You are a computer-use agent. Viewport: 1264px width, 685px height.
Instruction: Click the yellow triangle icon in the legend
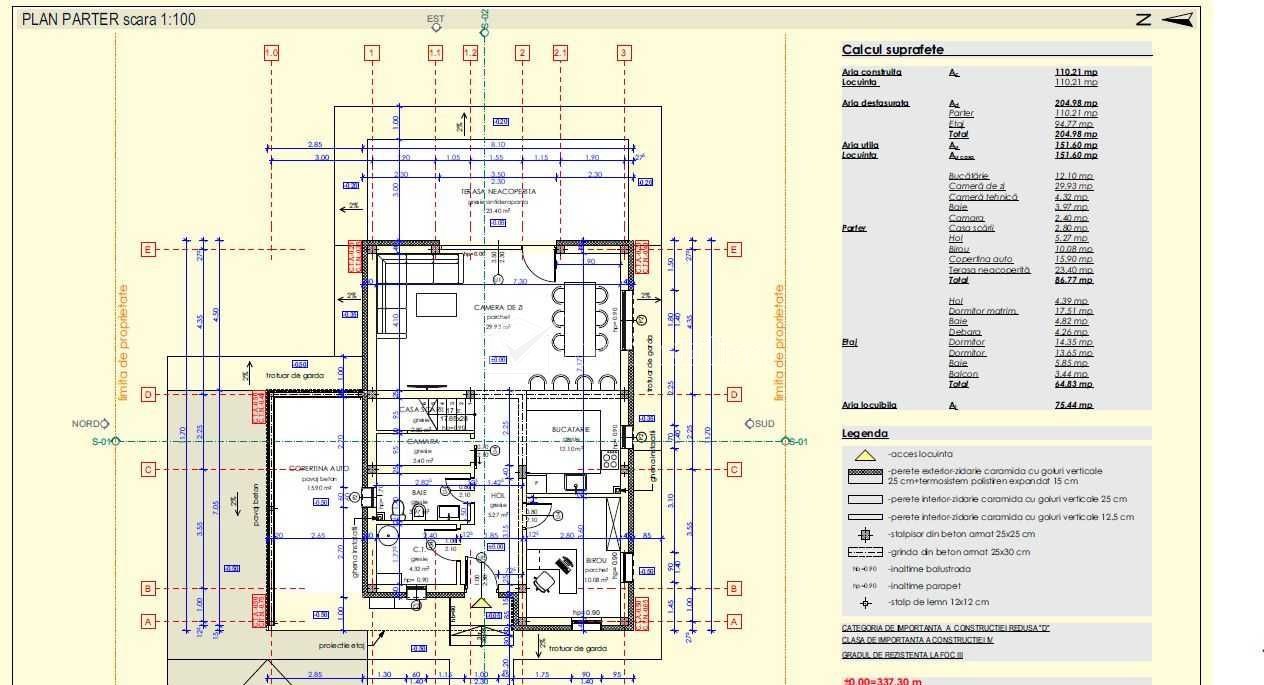[866, 455]
